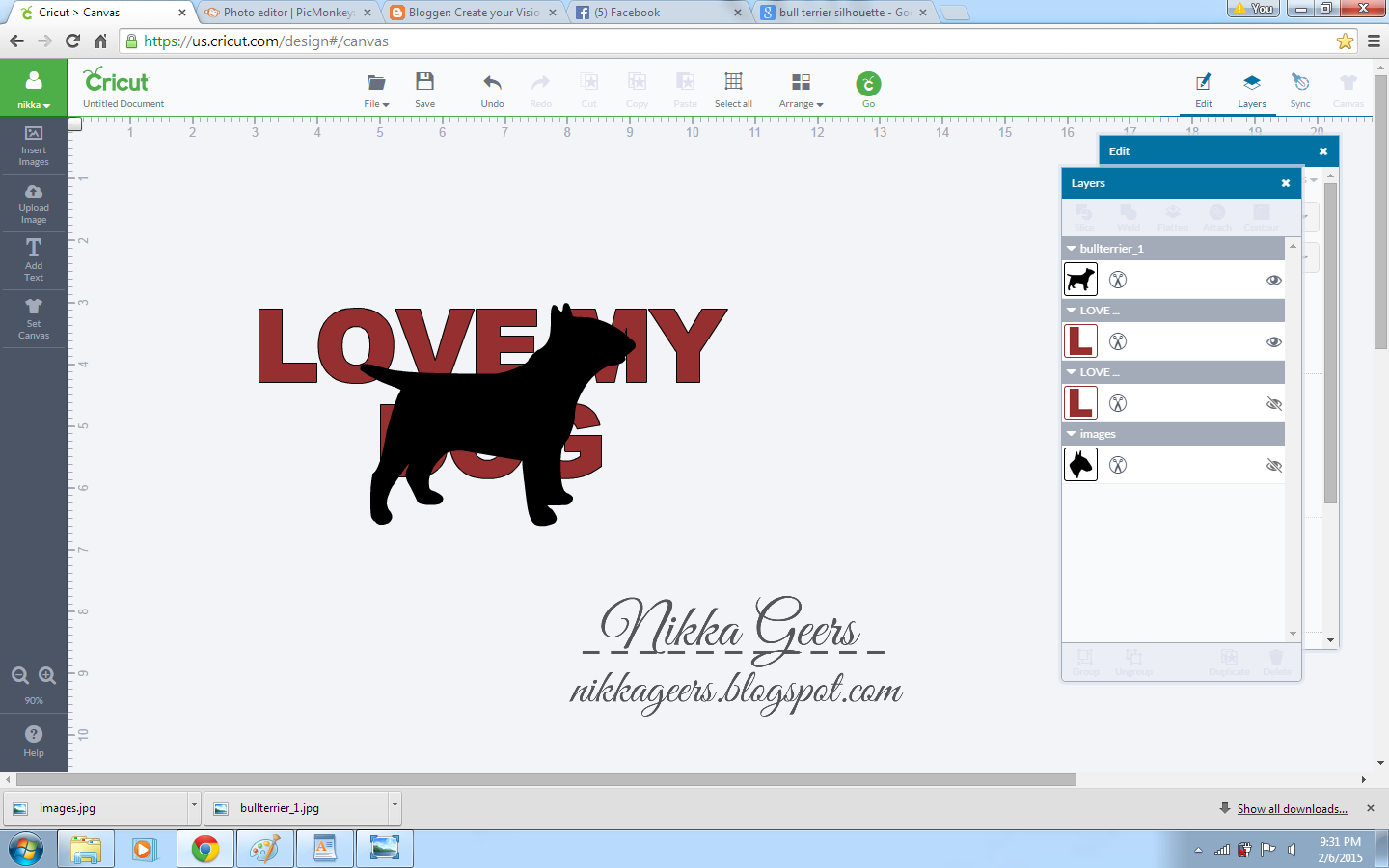Click the Zoom out magnifier icon

tap(20, 676)
